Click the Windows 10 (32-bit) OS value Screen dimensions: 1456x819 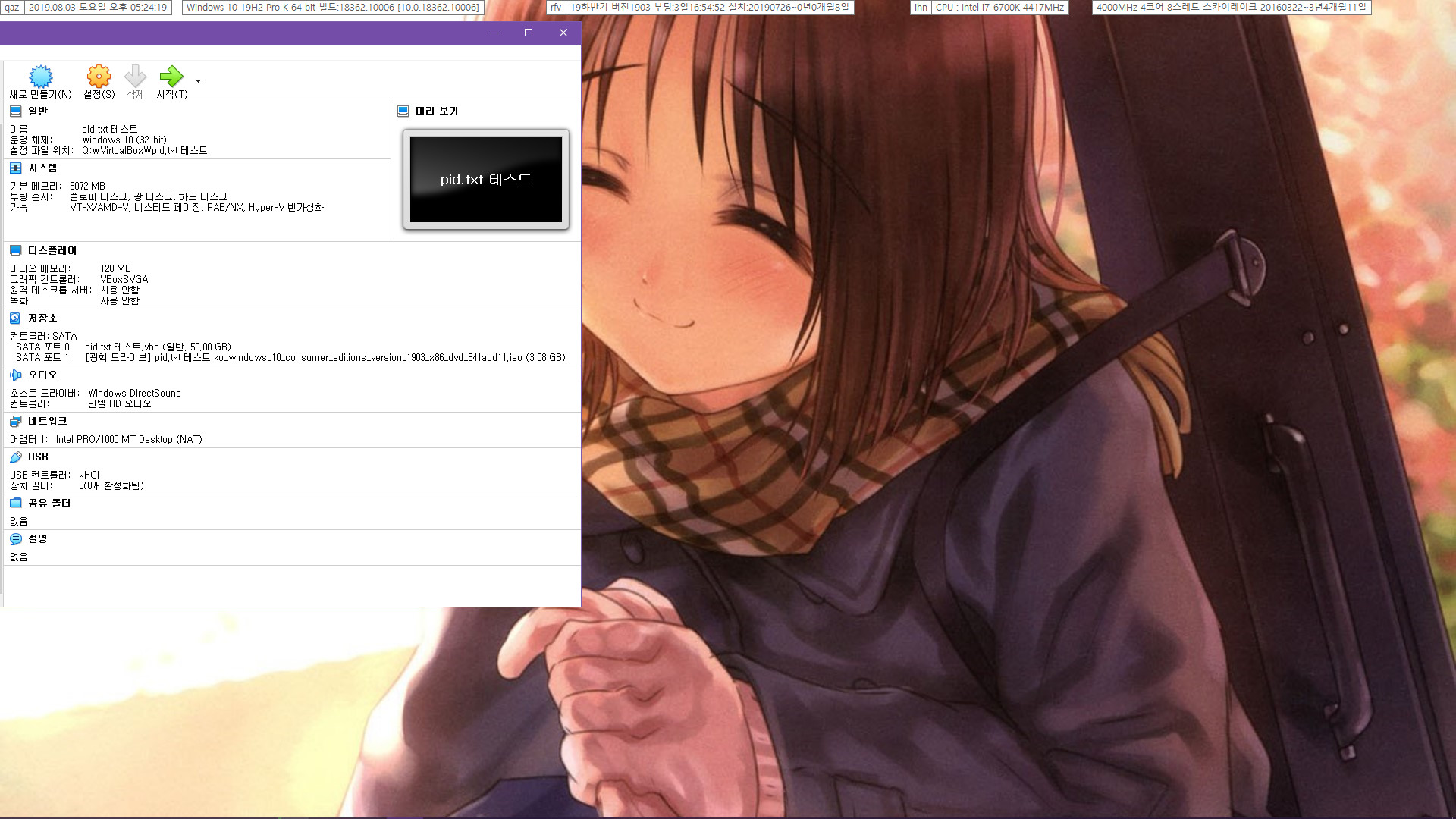pyautogui.click(x=124, y=140)
